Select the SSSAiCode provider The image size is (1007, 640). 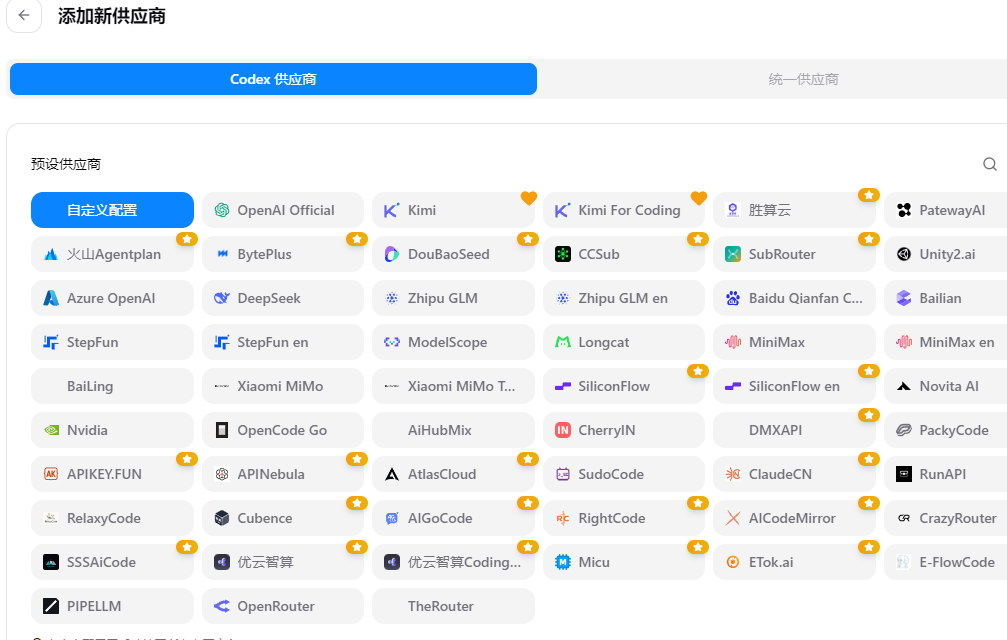(x=112, y=562)
